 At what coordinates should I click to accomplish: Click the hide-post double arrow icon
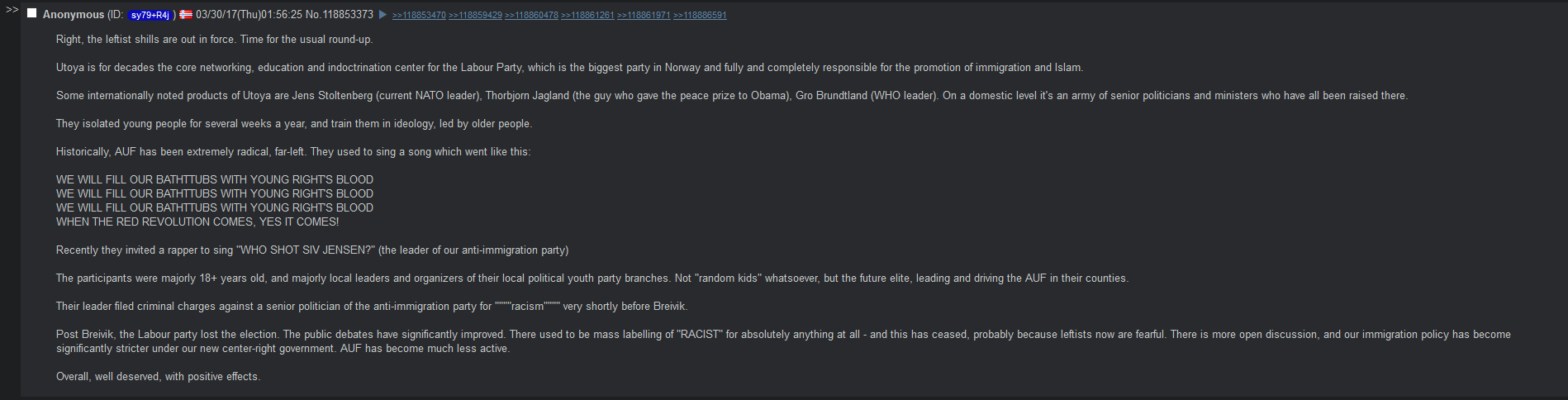click(12, 10)
